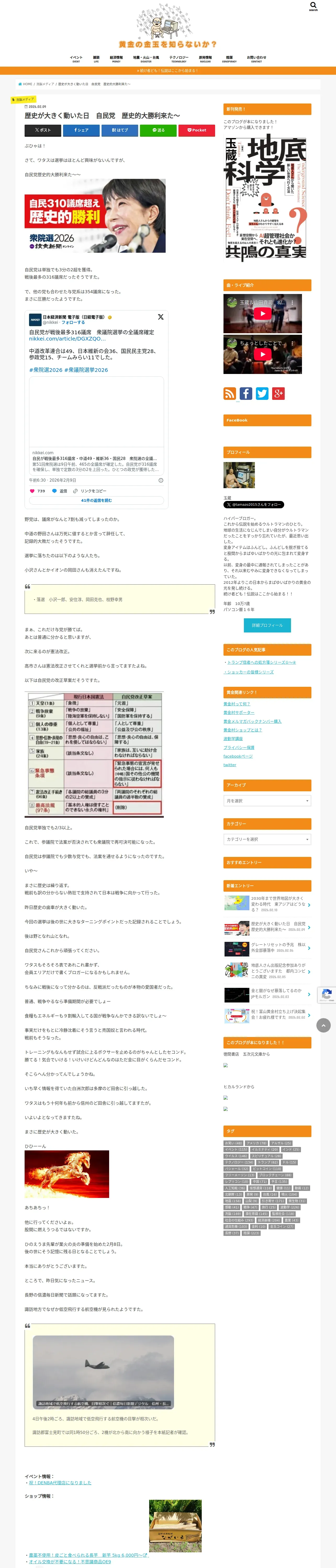This screenshot has height=1568, width=336.
Task: Click the scroll-to-top round arrow button
Action: 323,1025
